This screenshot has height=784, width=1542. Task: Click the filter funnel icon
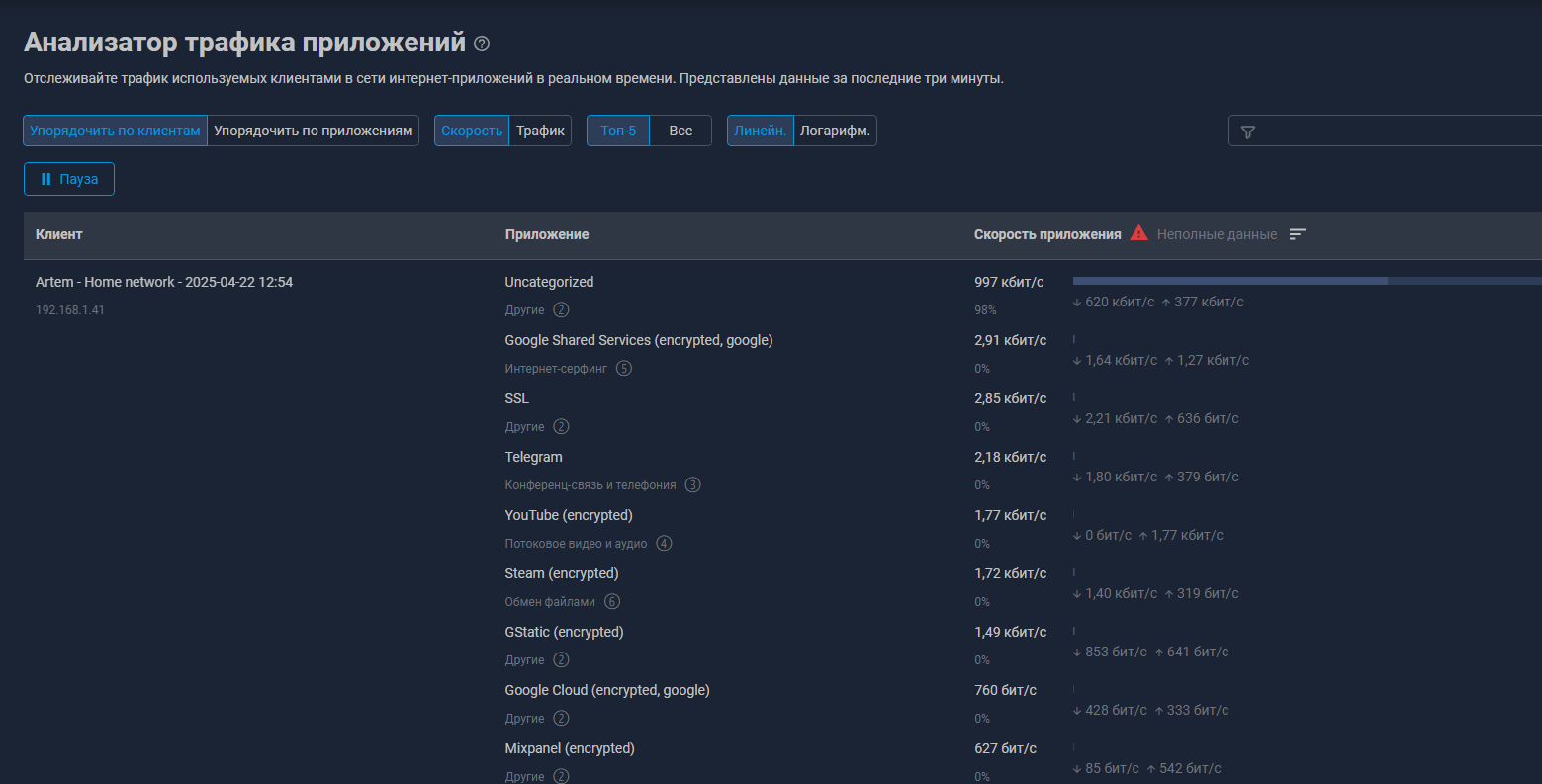1248,131
